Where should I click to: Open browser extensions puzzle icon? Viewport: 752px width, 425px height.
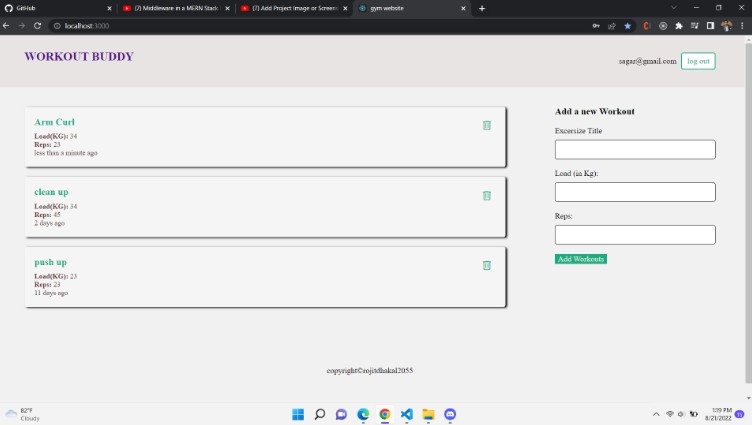coord(679,26)
